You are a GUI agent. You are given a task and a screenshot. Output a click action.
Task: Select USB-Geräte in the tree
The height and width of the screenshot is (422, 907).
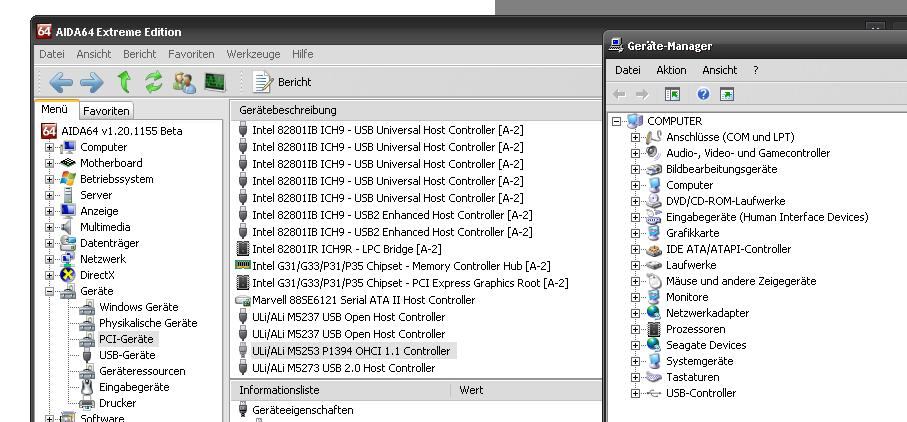click(x=127, y=355)
